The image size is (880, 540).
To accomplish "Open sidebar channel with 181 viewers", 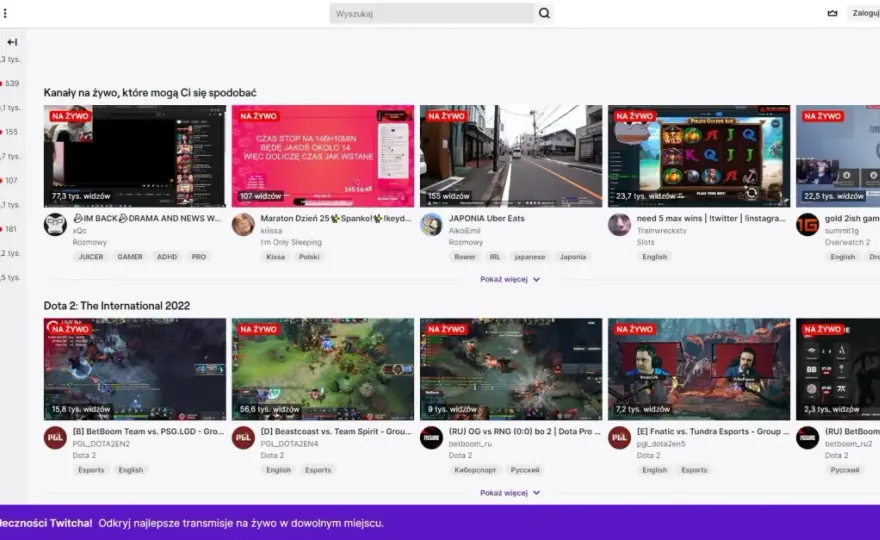I will click(10, 229).
